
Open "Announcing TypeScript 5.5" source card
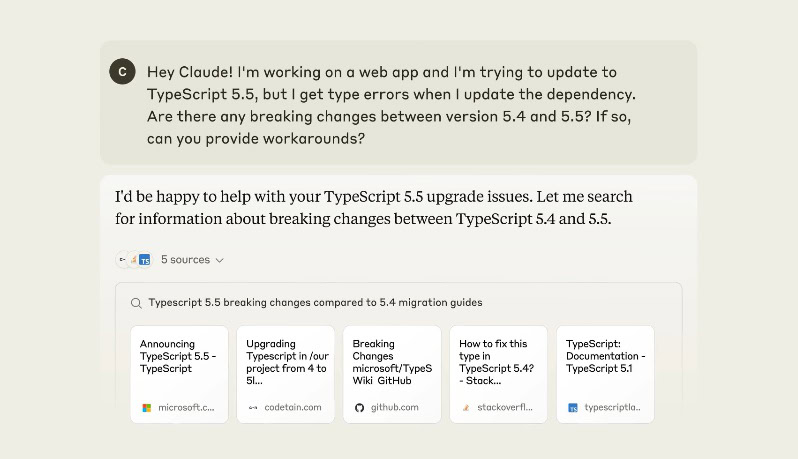[x=179, y=373]
